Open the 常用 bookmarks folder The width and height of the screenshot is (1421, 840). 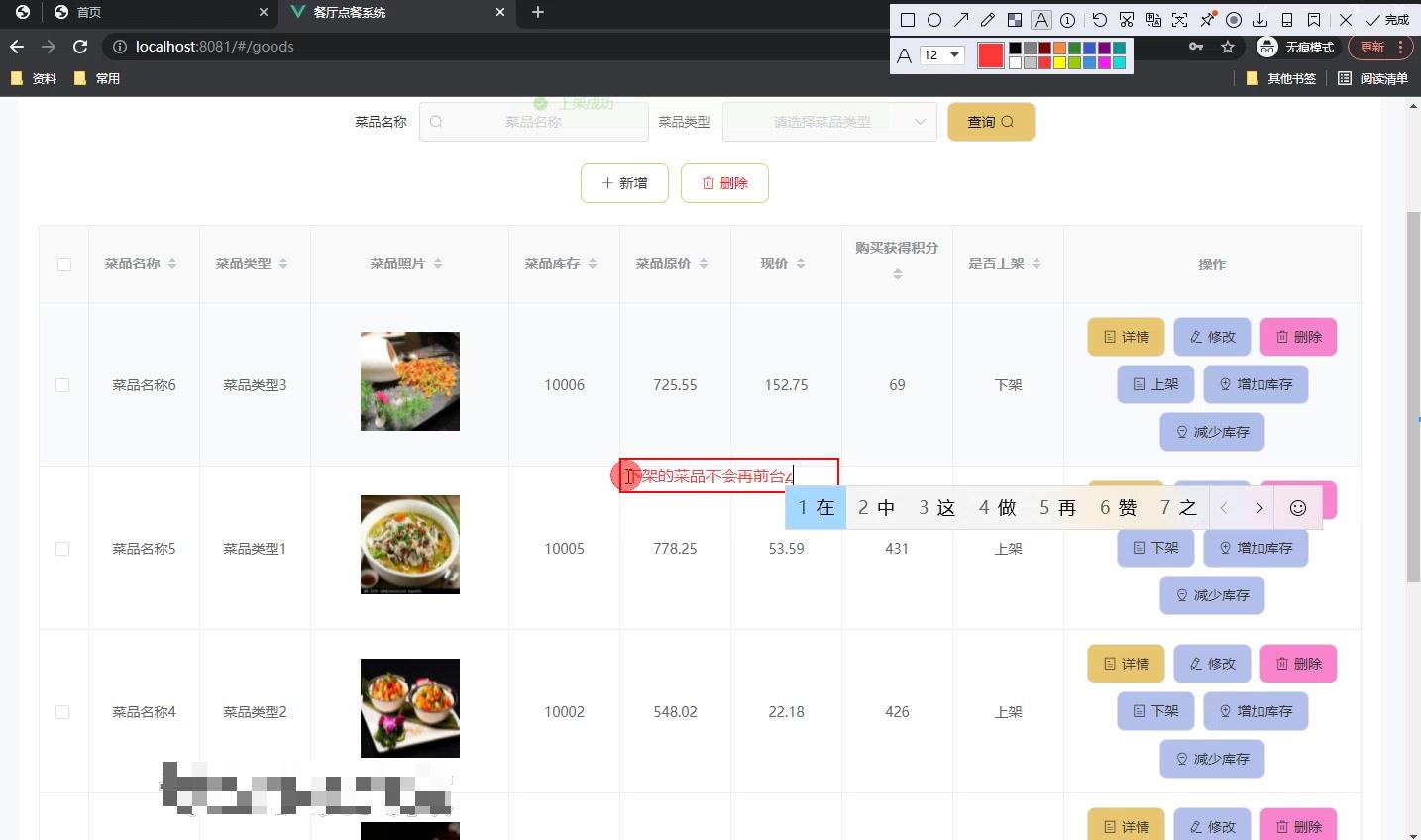tap(97, 78)
